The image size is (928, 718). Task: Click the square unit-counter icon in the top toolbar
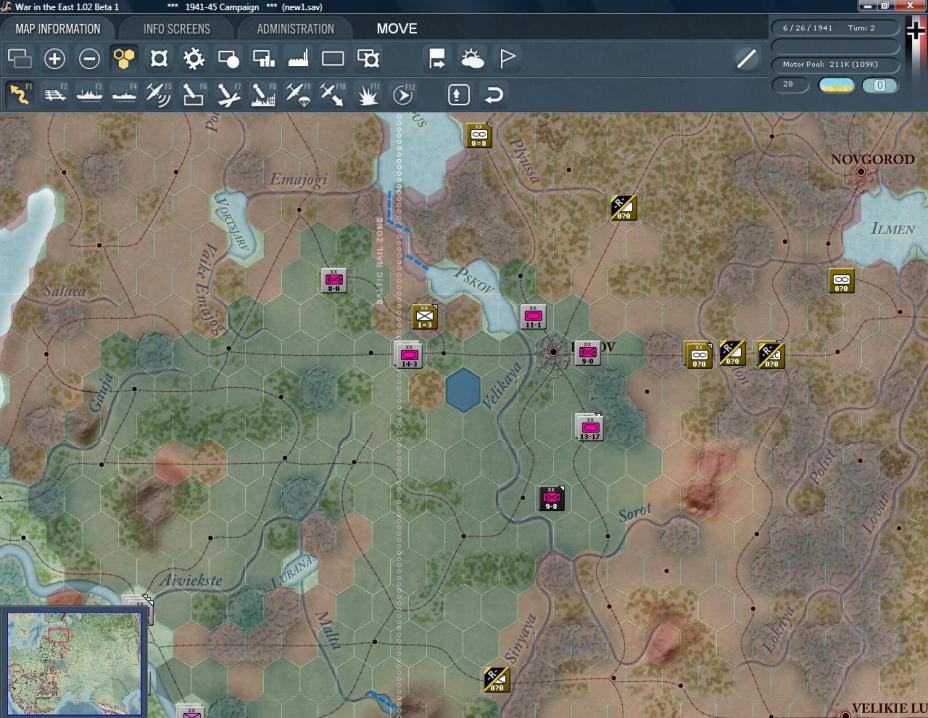(x=159, y=59)
